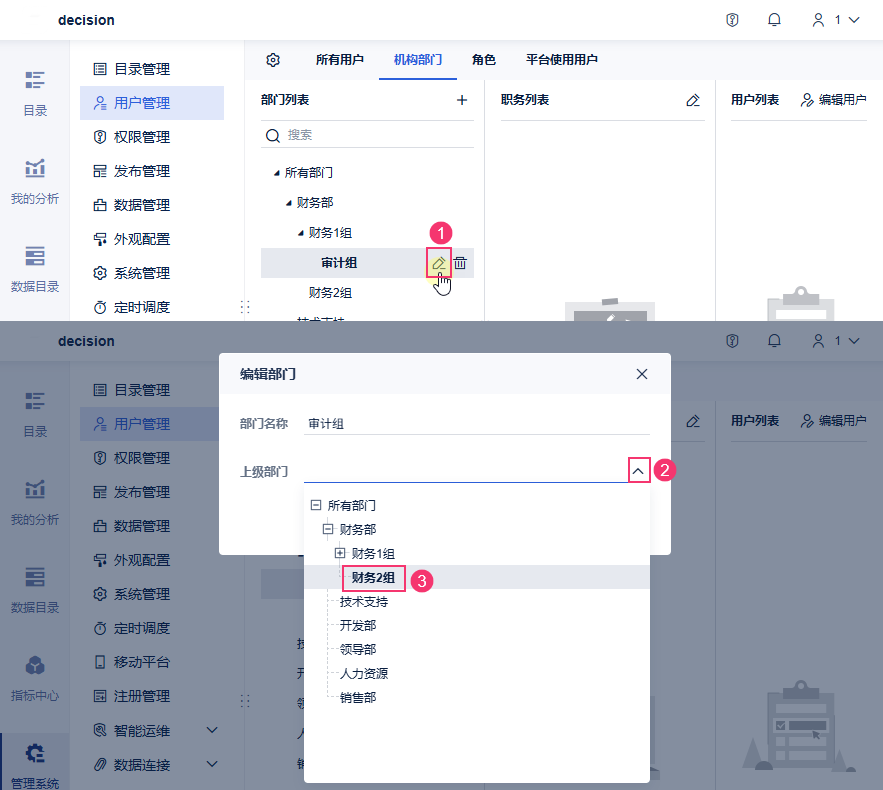This screenshot has height=790, width=883.
Task: Select 权限管理 in the top menu
Action: (151, 137)
